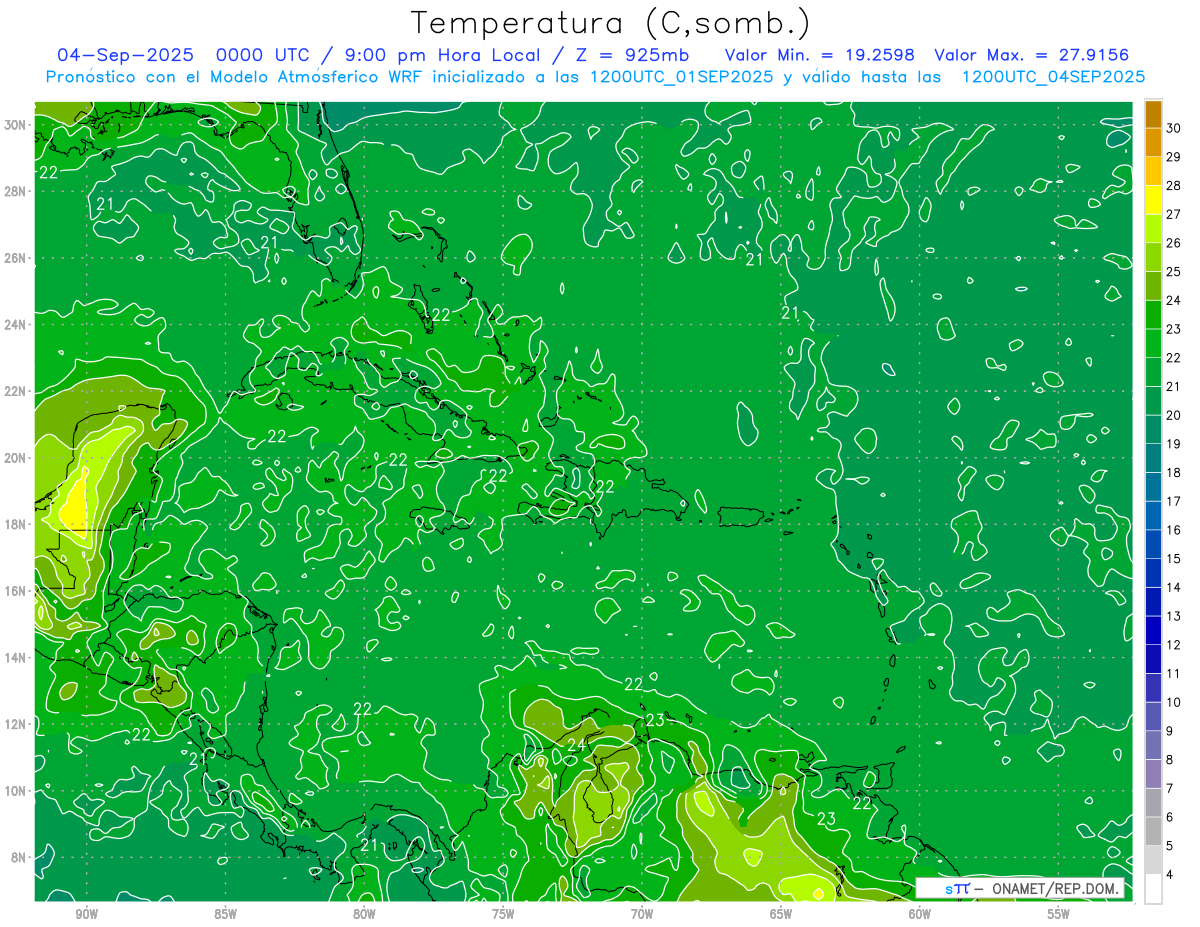Click the "80W" longitude axis label
Screen dimensions: 1200x927
[364, 914]
